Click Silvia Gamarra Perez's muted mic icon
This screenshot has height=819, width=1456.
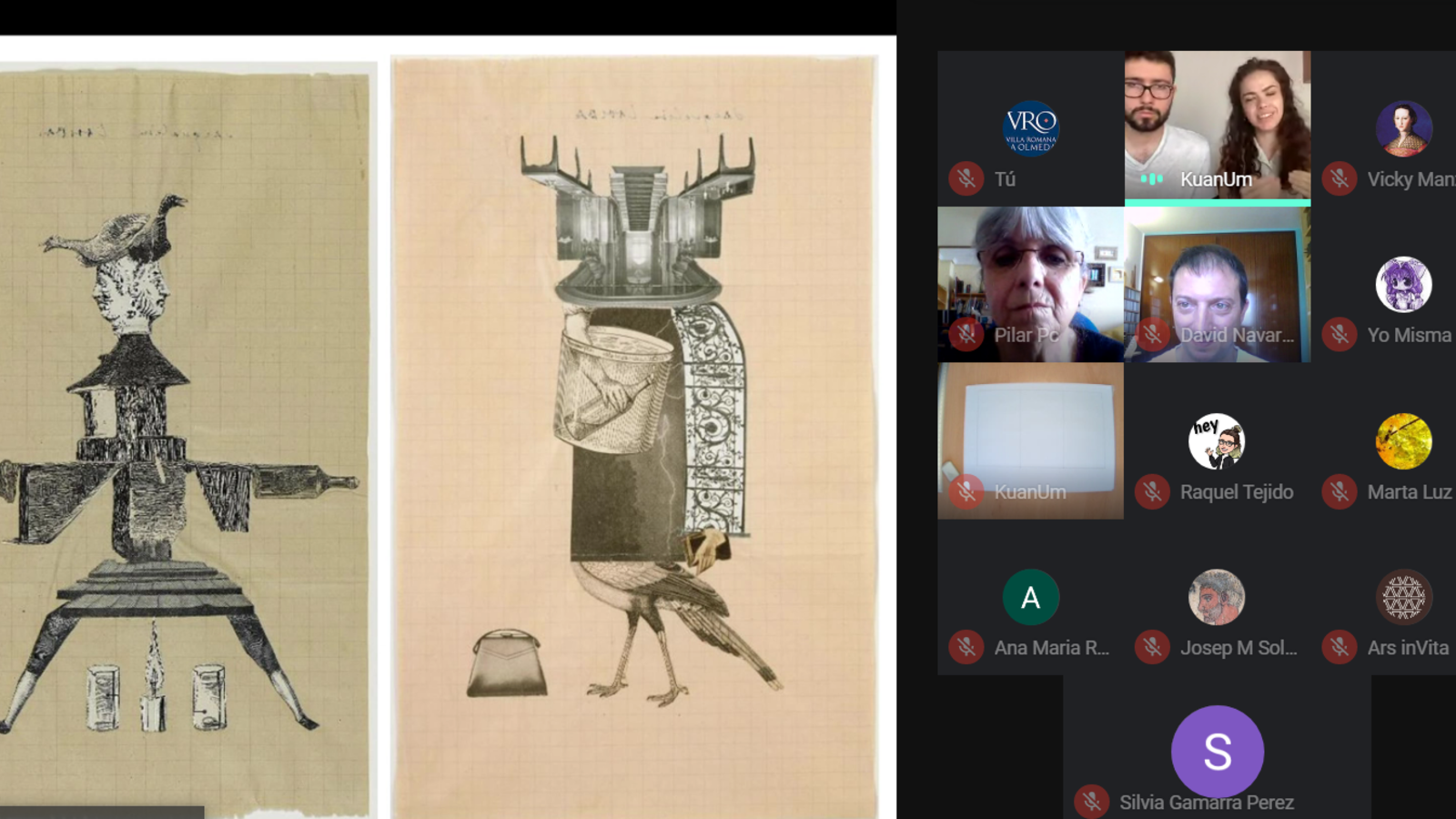point(1091,802)
